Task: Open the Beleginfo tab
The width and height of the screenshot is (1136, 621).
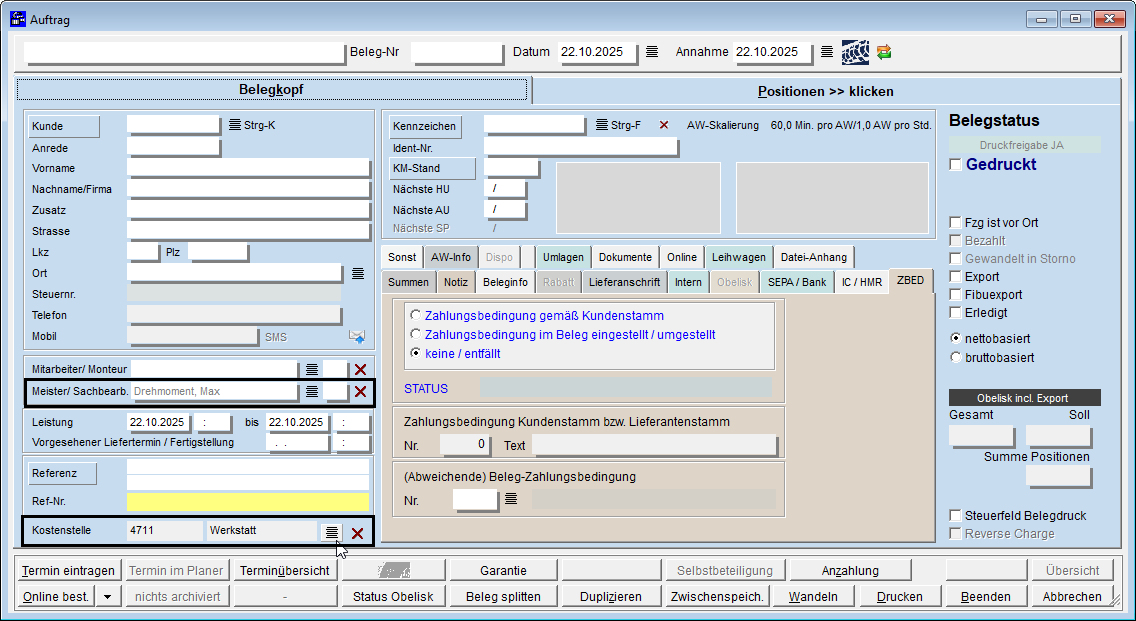Action: click(505, 282)
